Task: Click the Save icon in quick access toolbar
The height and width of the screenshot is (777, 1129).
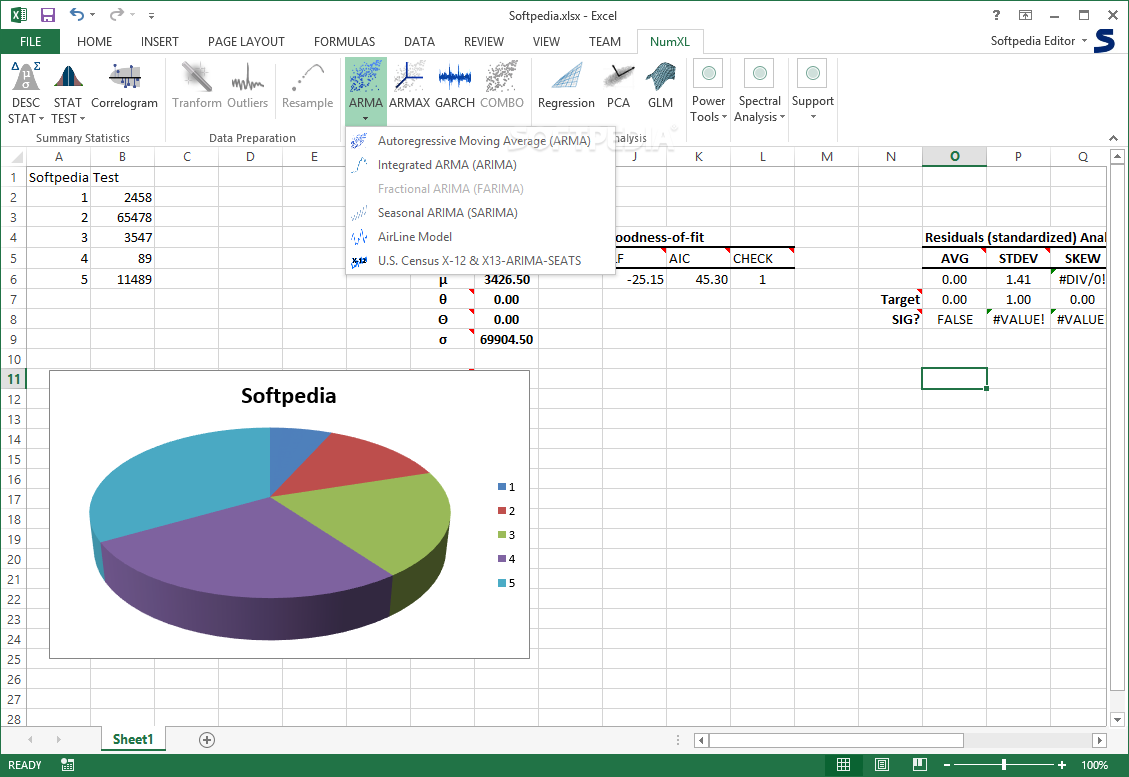Action: [48, 15]
